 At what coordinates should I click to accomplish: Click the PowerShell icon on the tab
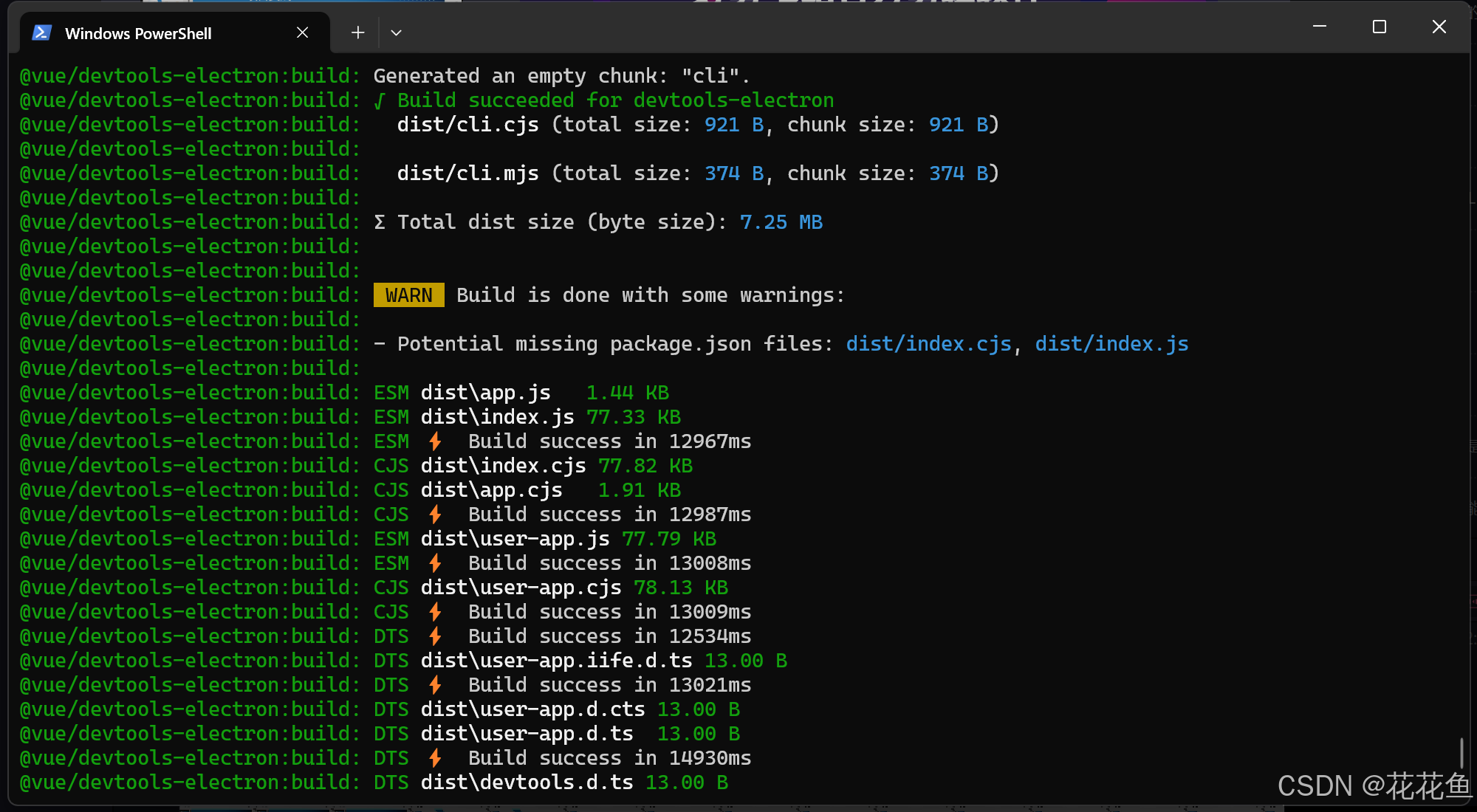pos(42,33)
